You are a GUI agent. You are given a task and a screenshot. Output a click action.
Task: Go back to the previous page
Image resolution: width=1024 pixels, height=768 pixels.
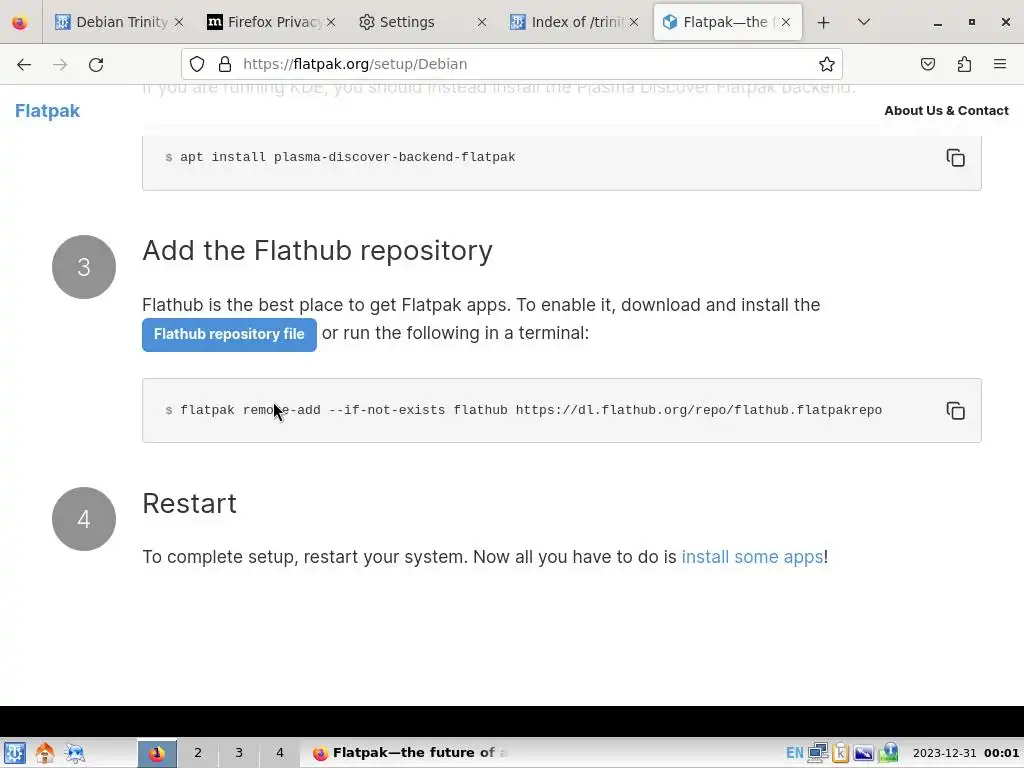point(24,64)
